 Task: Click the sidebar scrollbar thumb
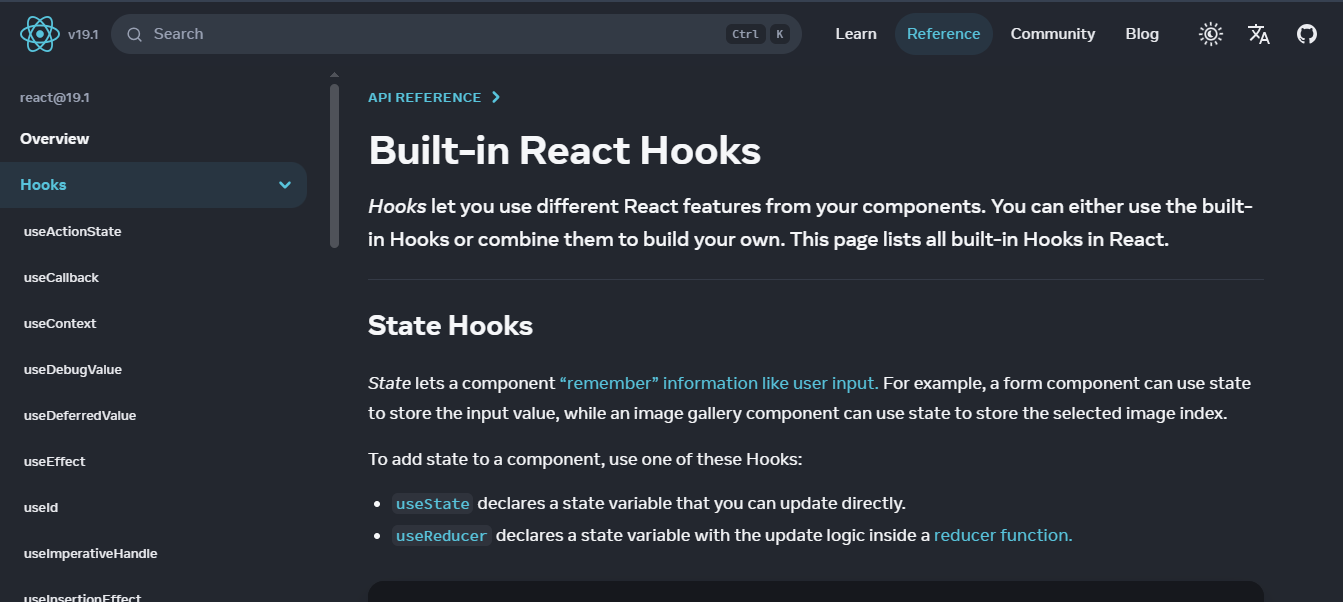pyautogui.click(x=335, y=165)
